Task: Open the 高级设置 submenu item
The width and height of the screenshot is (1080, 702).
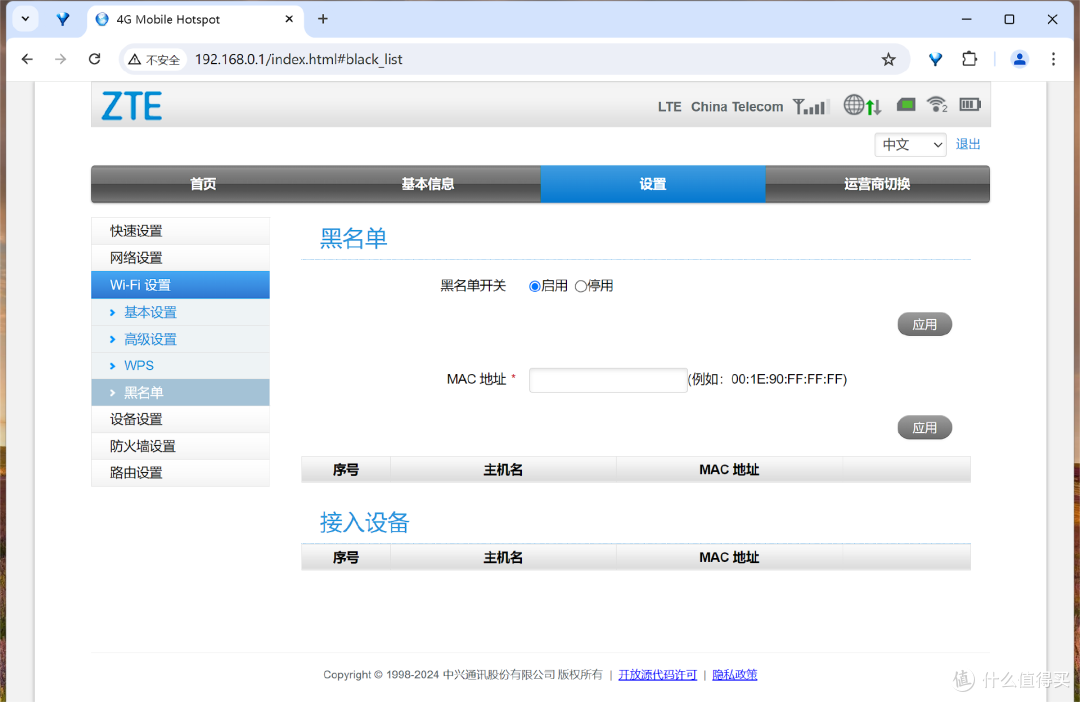Action: [180, 339]
